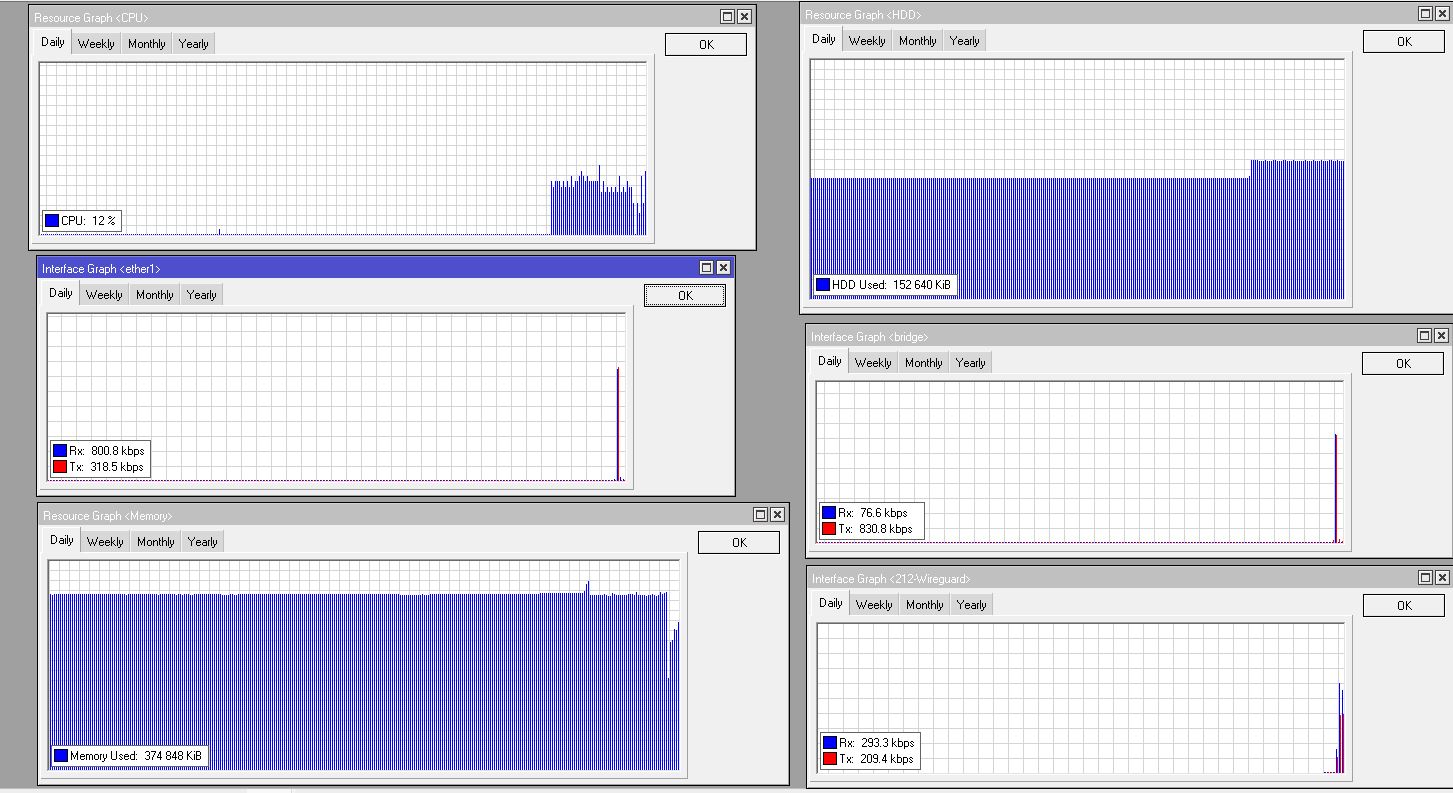This screenshot has height=793, width=1453.
Task: Open Monthly tab in bridge Interface Graph
Action: 924,363
